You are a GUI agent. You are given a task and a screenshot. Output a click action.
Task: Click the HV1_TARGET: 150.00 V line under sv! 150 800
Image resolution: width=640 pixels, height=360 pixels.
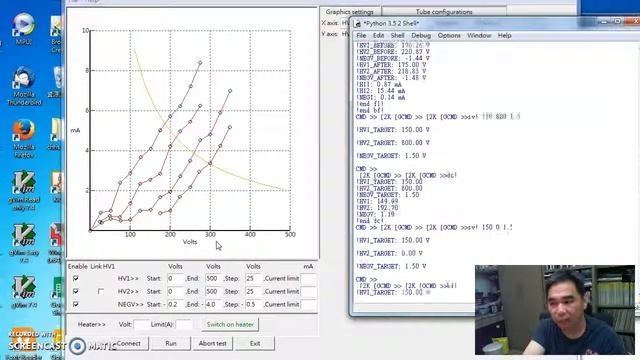(393, 130)
